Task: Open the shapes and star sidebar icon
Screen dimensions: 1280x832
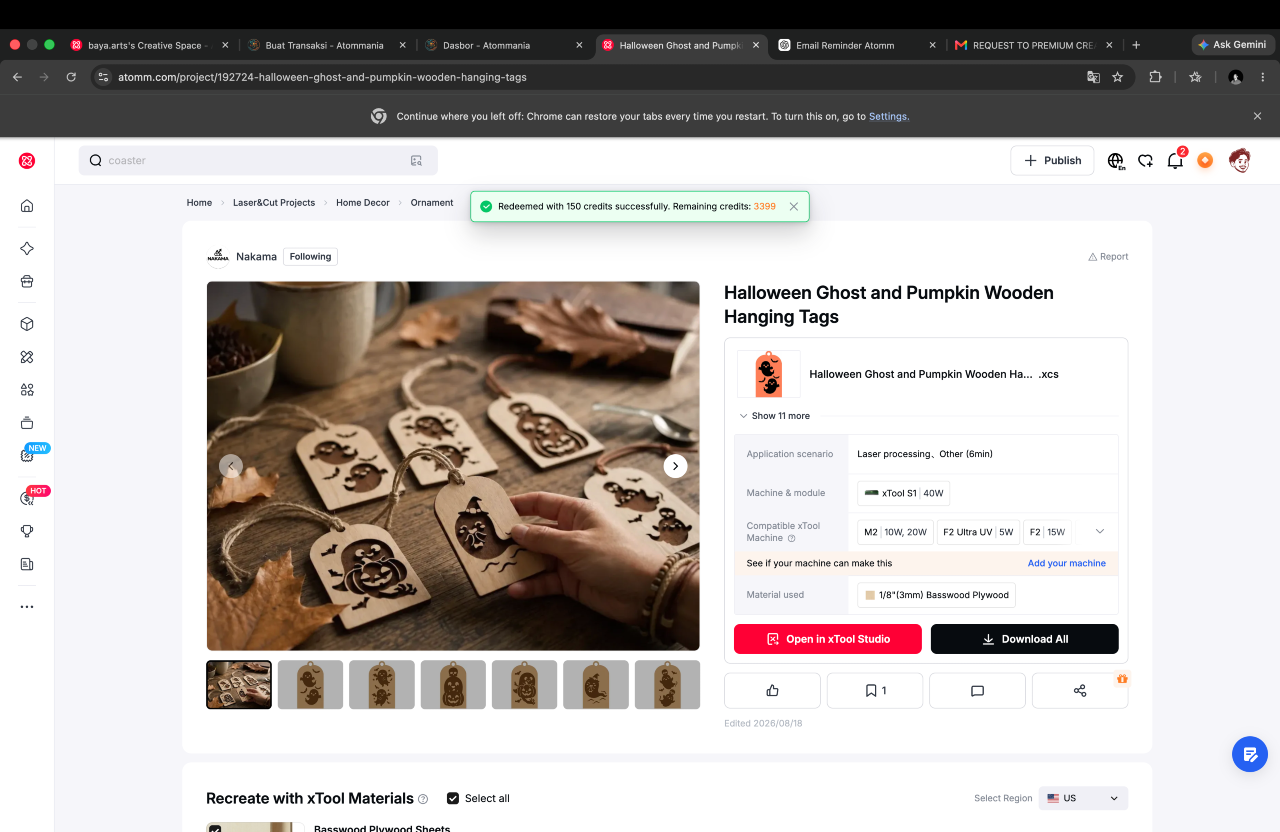Action: (x=27, y=390)
